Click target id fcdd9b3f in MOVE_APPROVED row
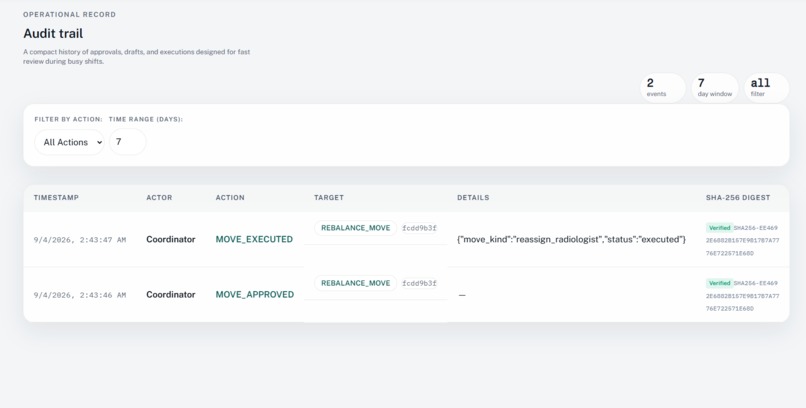 coord(419,283)
